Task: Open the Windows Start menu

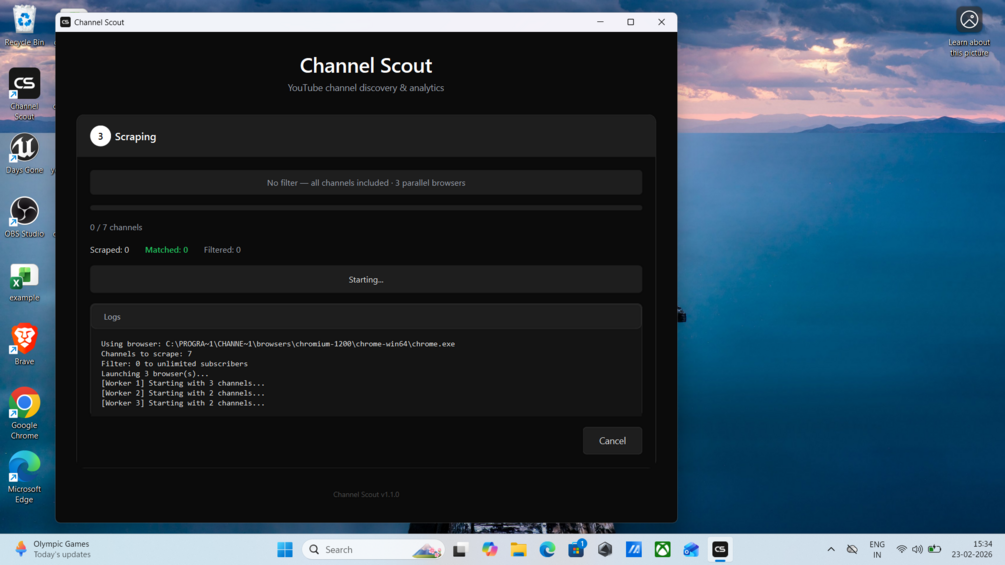Action: coord(285,550)
